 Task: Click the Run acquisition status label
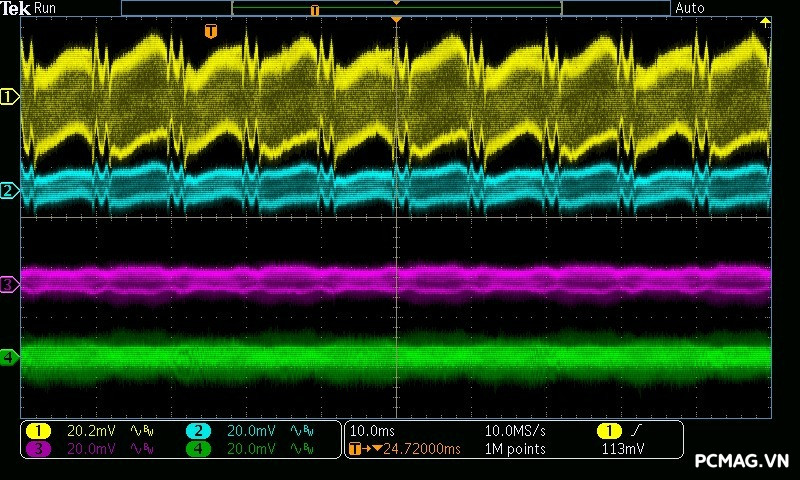coord(45,8)
